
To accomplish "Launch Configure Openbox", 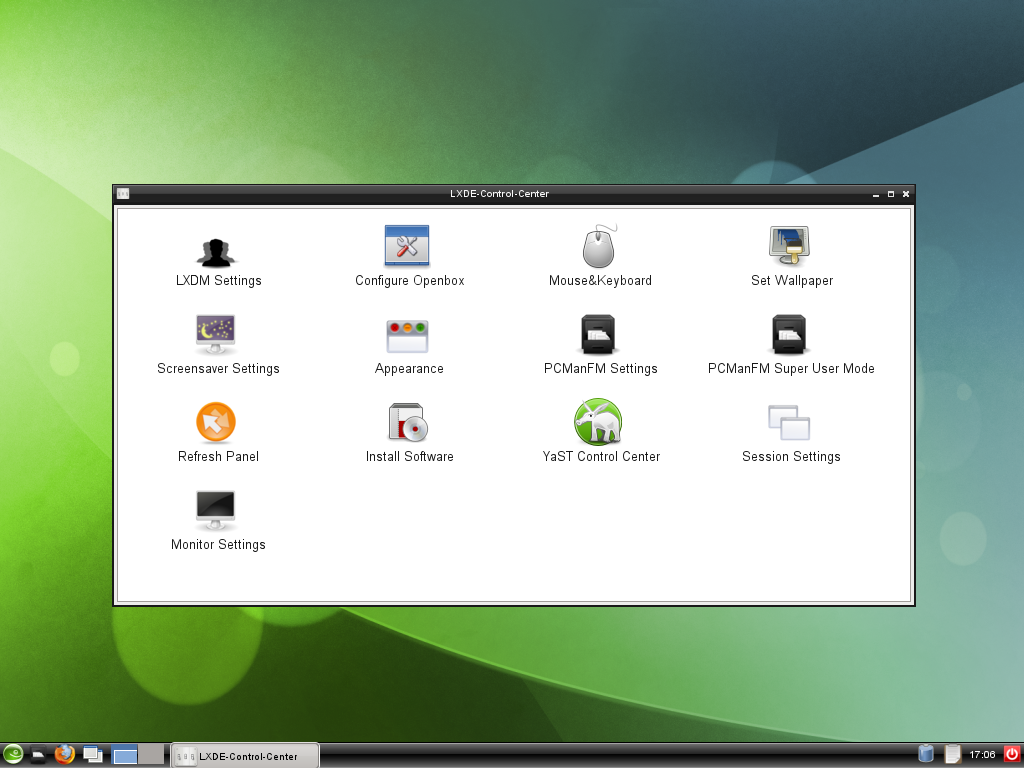I will pos(407,246).
